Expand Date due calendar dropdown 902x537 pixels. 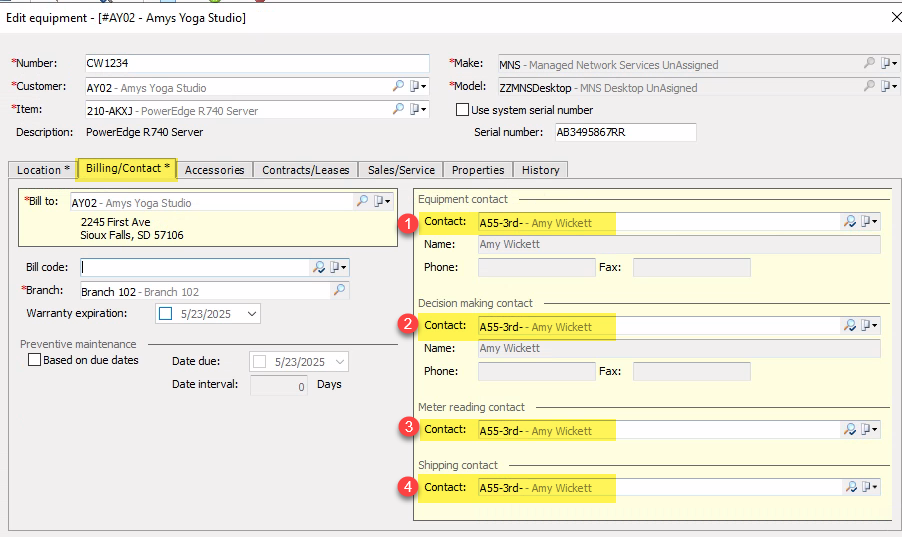(340, 361)
